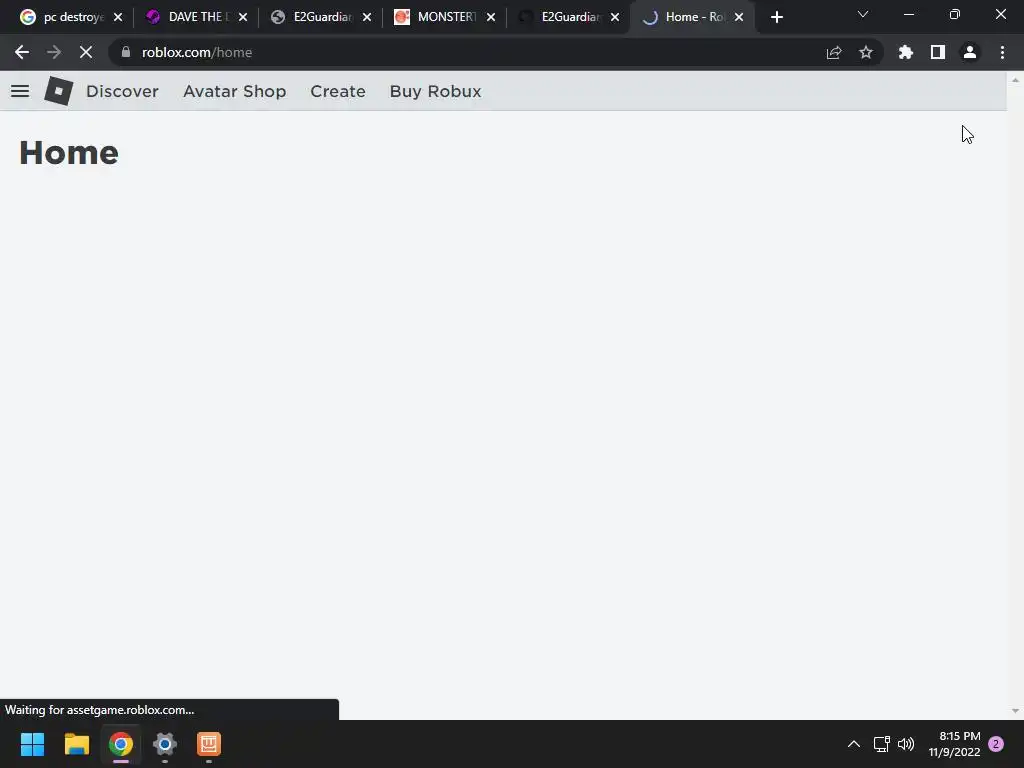This screenshot has height=768, width=1024.
Task: Close the DAVE THE tab
Action: 243,17
